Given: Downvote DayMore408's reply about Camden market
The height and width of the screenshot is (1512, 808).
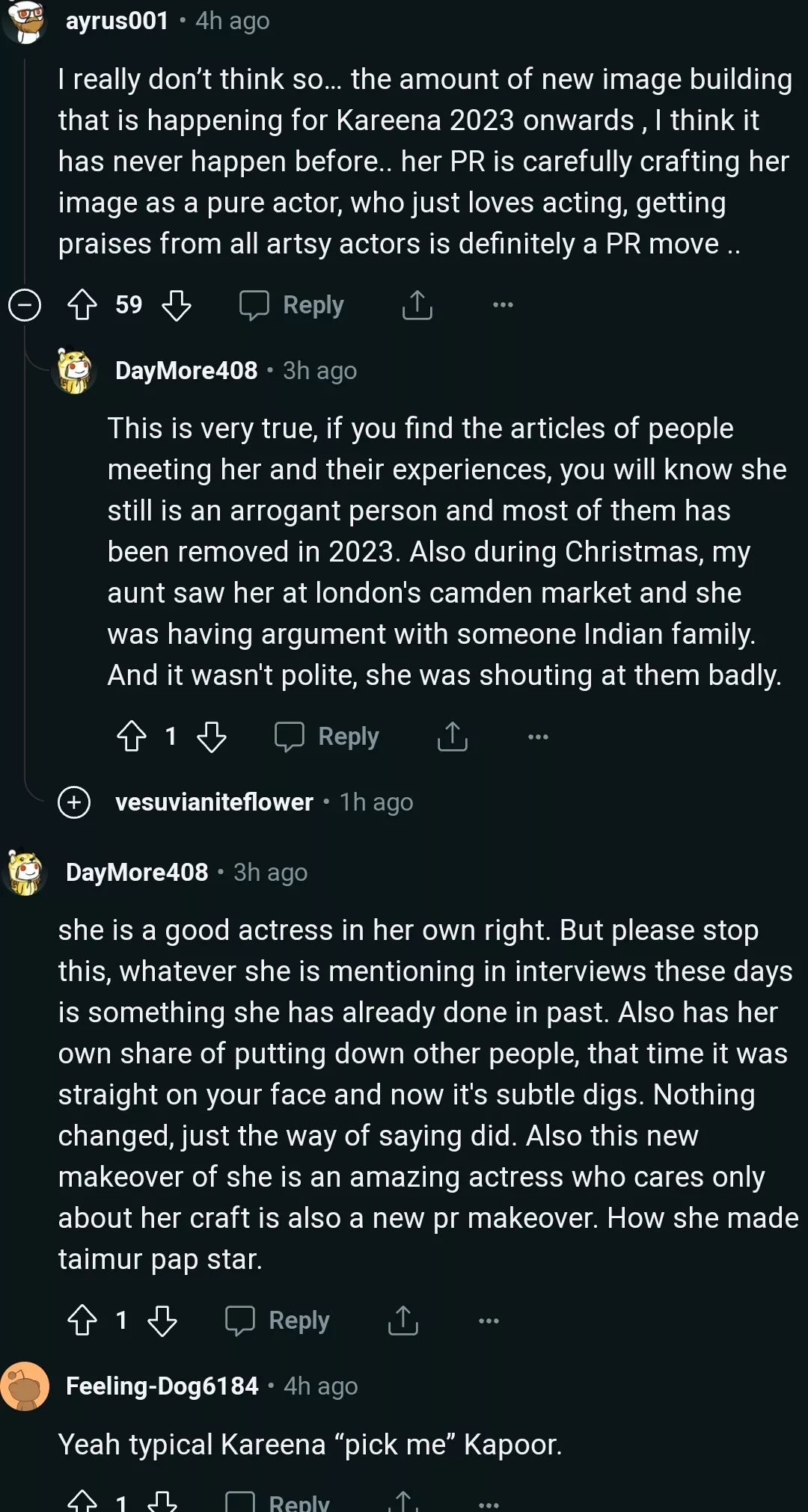Looking at the screenshot, I should (212, 737).
